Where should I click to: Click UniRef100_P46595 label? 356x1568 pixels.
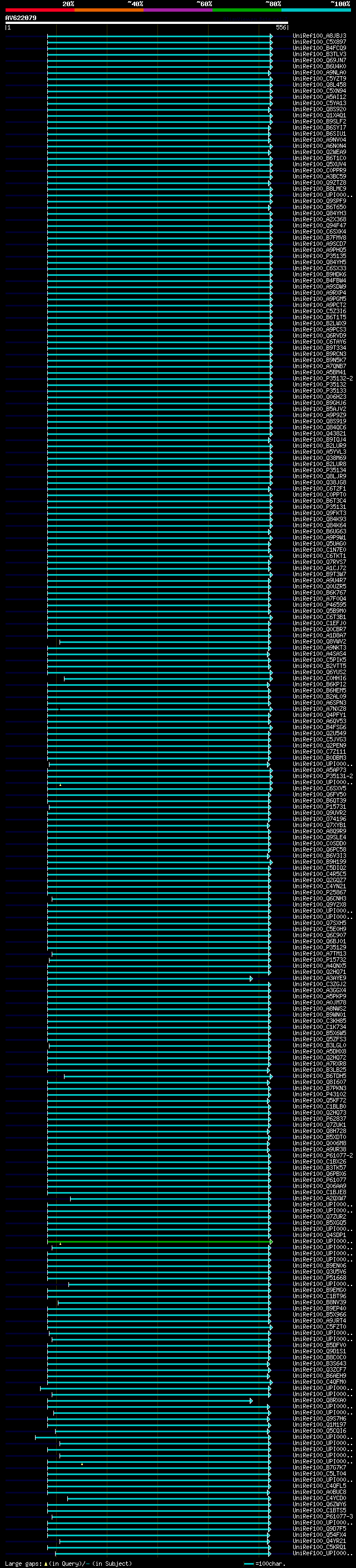(319, 605)
